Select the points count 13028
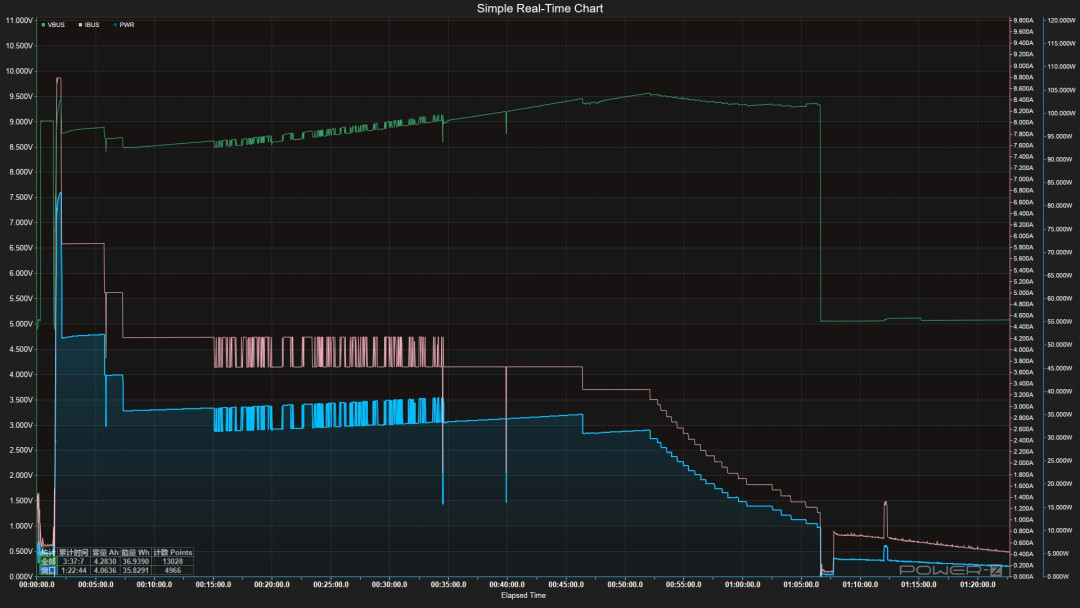 pos(173,561)
